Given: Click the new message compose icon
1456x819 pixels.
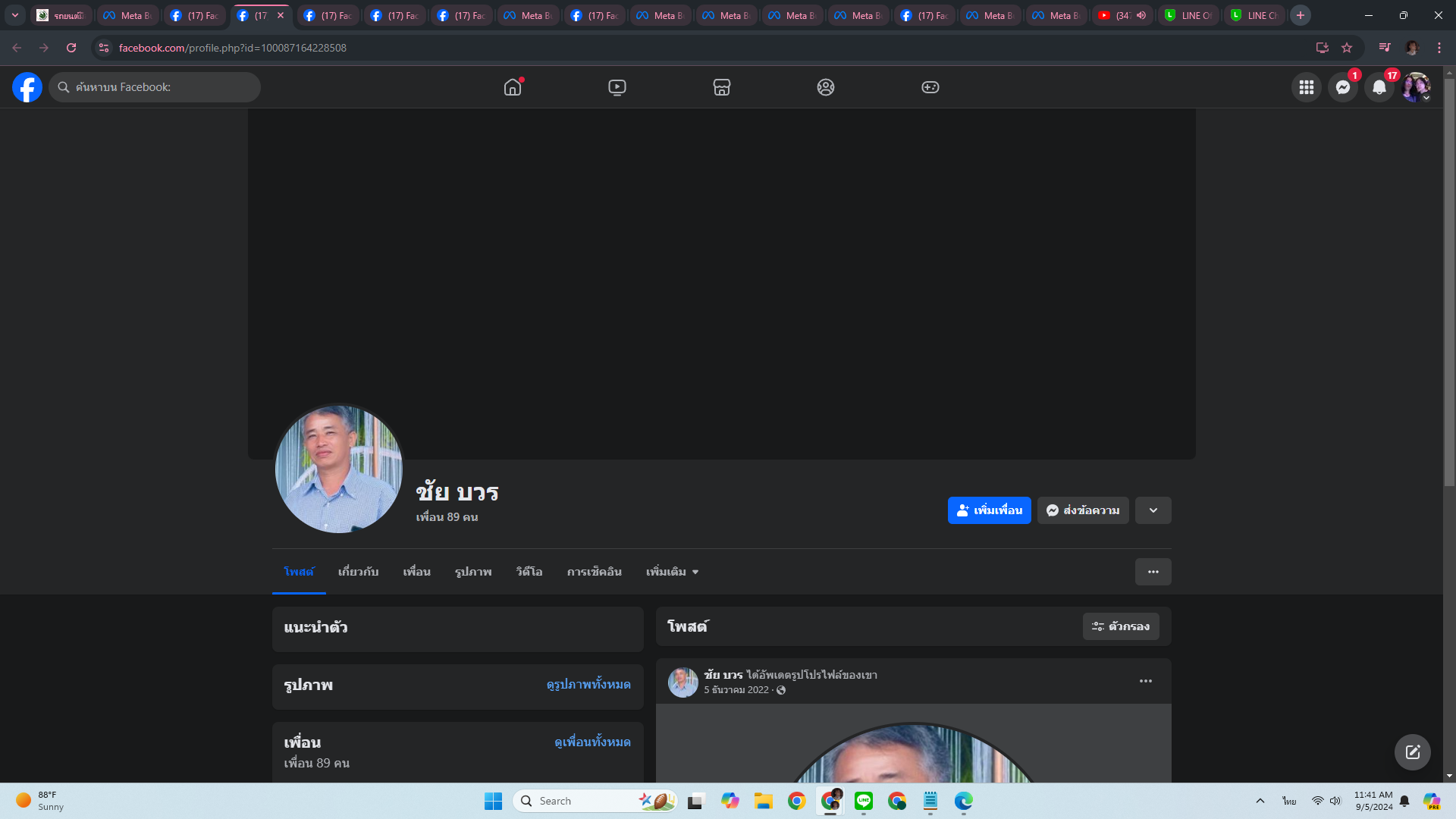Looking at the screenshot, I should (x=1412, y=752).
